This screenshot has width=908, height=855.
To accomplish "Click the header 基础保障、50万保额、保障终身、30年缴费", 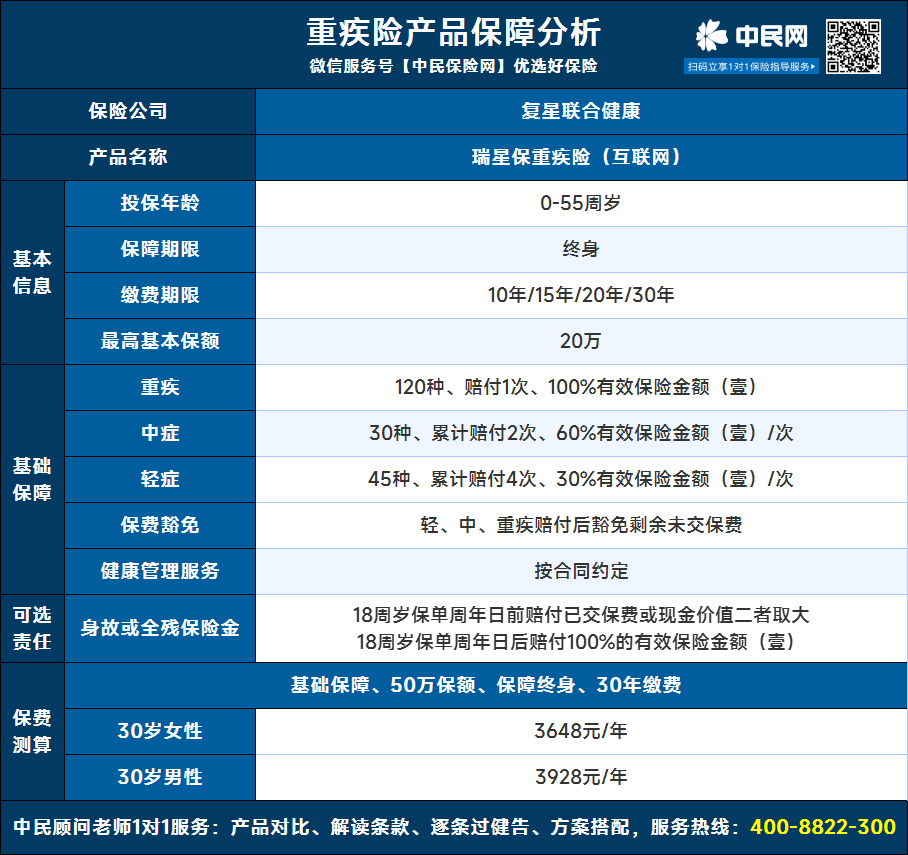I will click(x=486, y=685).
